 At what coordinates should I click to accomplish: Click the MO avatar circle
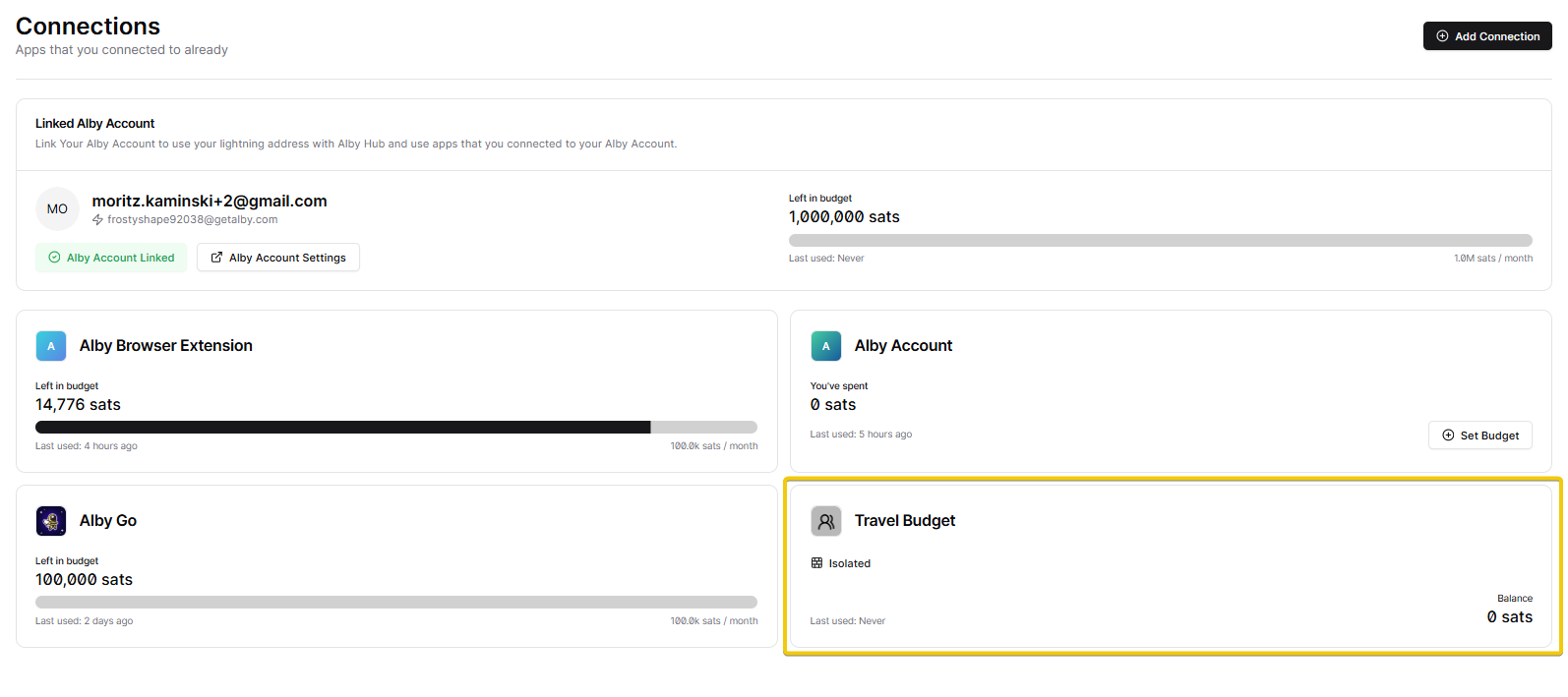pyautogui.click(x=57, y=208)
